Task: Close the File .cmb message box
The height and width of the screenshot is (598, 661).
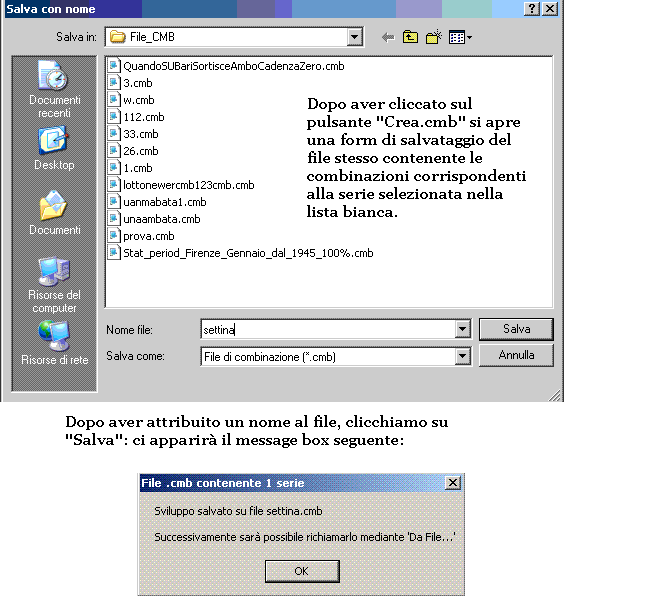Action: click(453, 483)
